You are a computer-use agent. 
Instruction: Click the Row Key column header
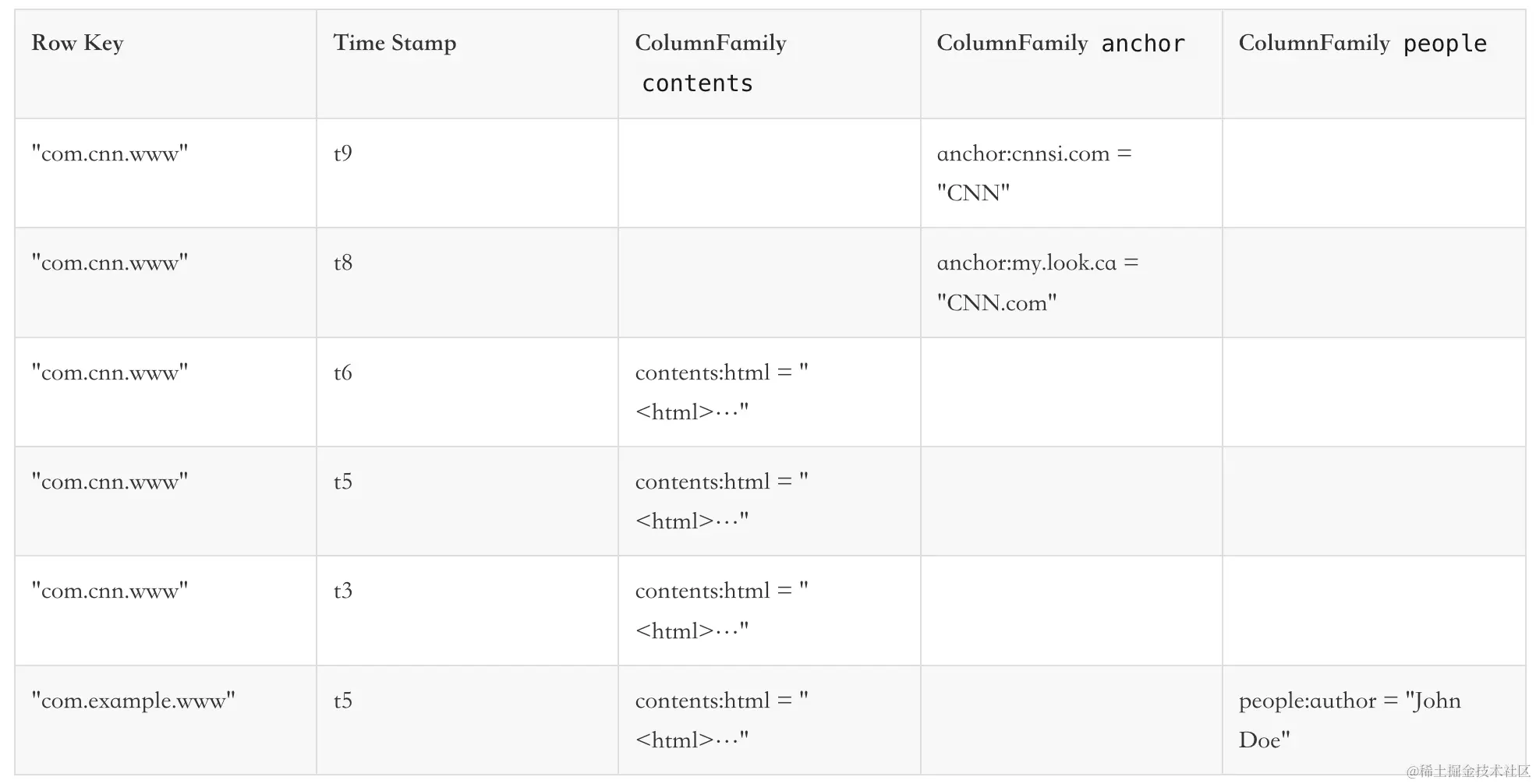tap(77, 44)
